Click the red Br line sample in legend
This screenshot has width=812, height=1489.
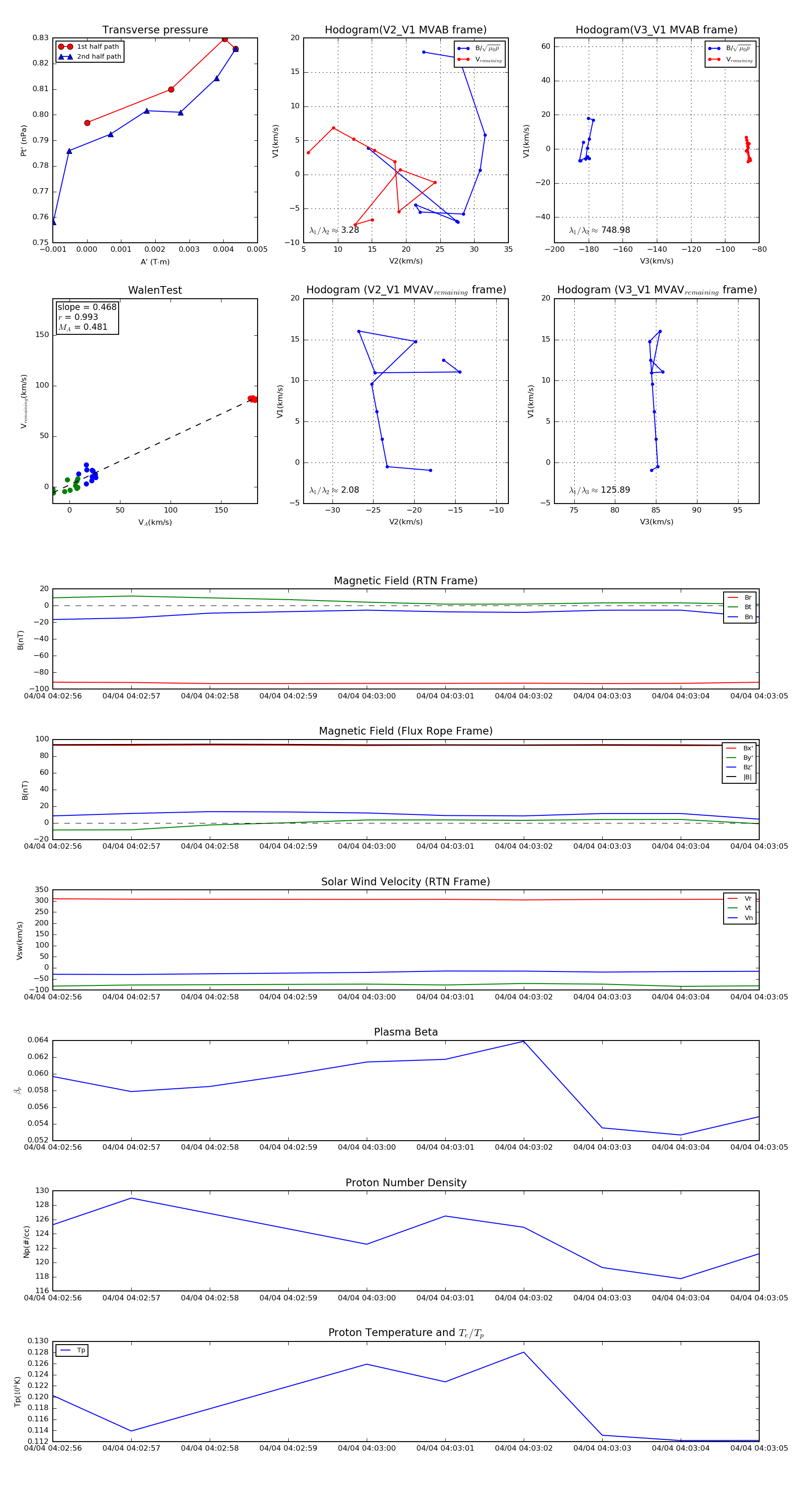coord(732,598)
